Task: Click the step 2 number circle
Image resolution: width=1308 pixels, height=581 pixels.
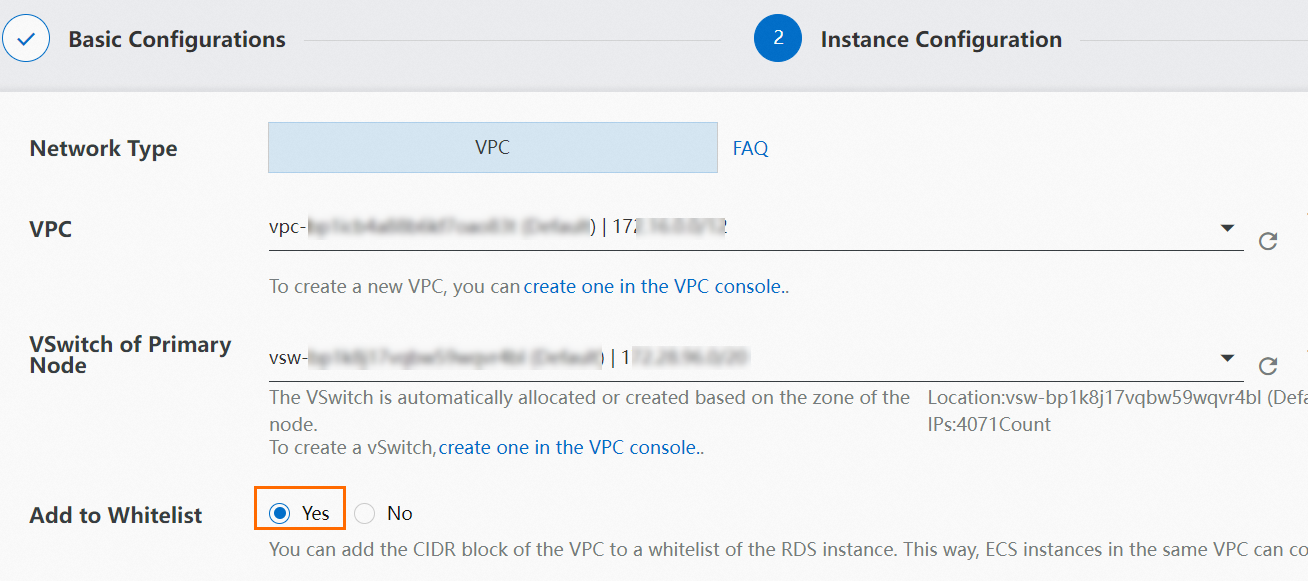Action: point(778,40)
